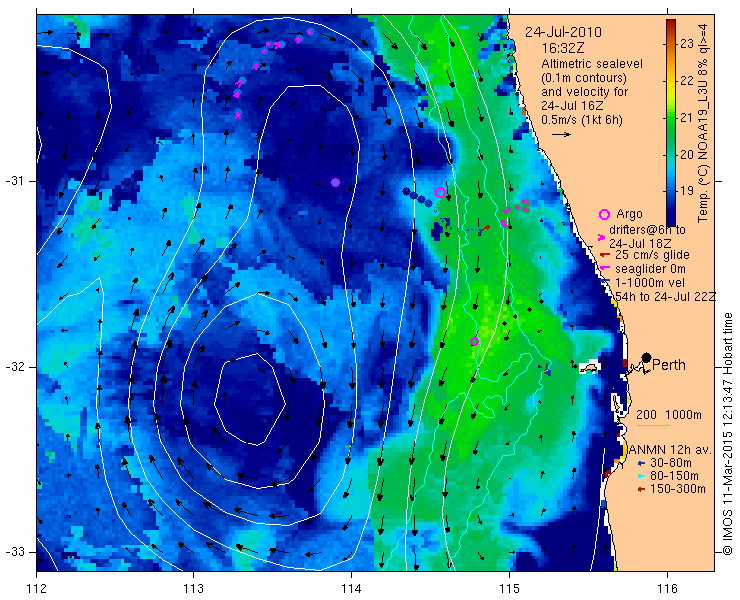Click the large Argo circle near 114.55E

tap(440, 192)
